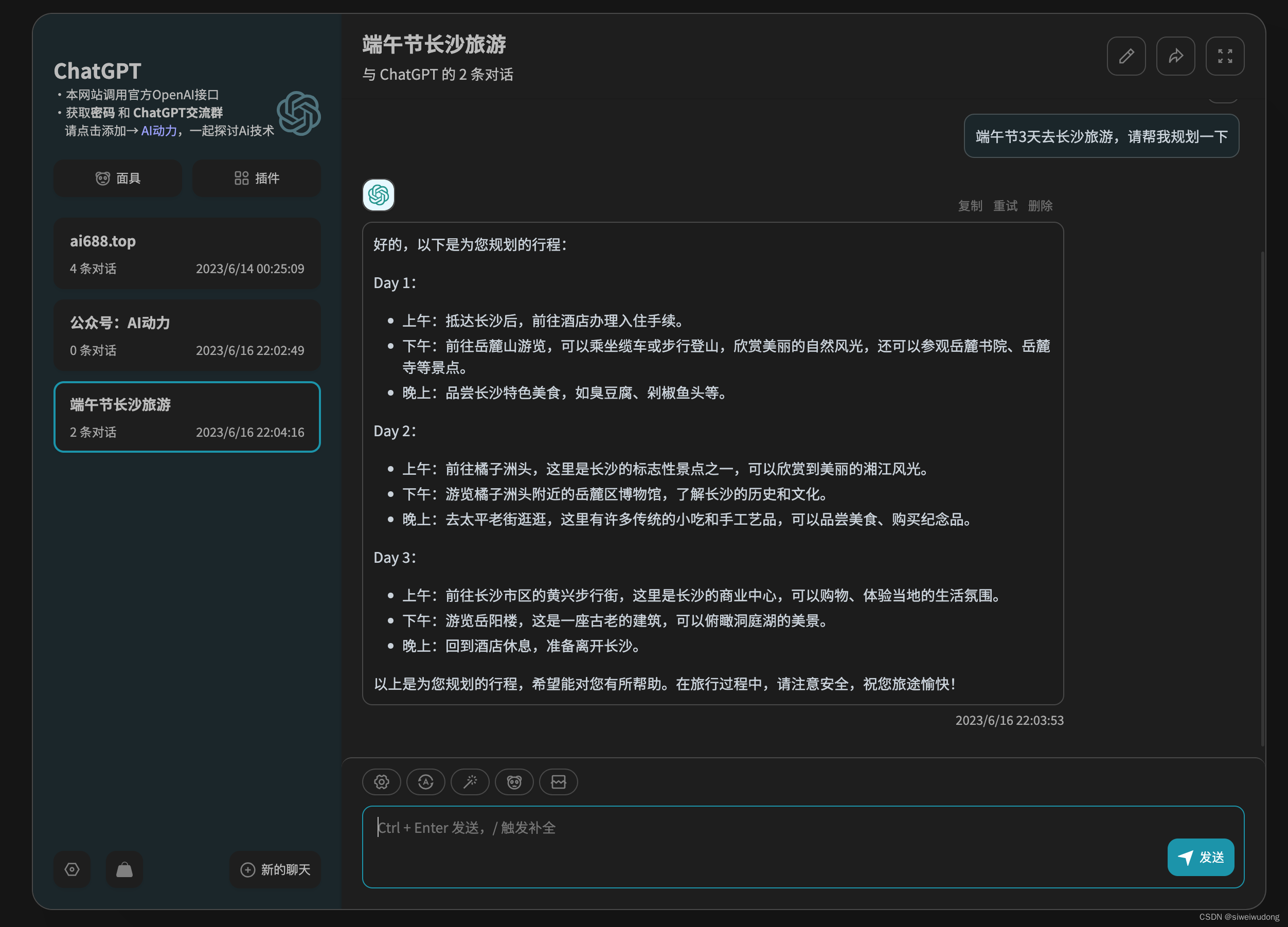Open the 插件 plugins panel
The image size is (1288, 927).
pos(257,179)
